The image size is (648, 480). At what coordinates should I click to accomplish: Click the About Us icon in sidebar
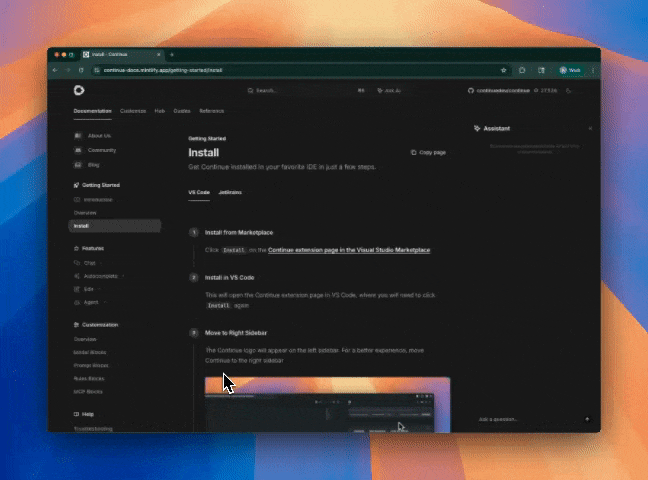[78, 136]
